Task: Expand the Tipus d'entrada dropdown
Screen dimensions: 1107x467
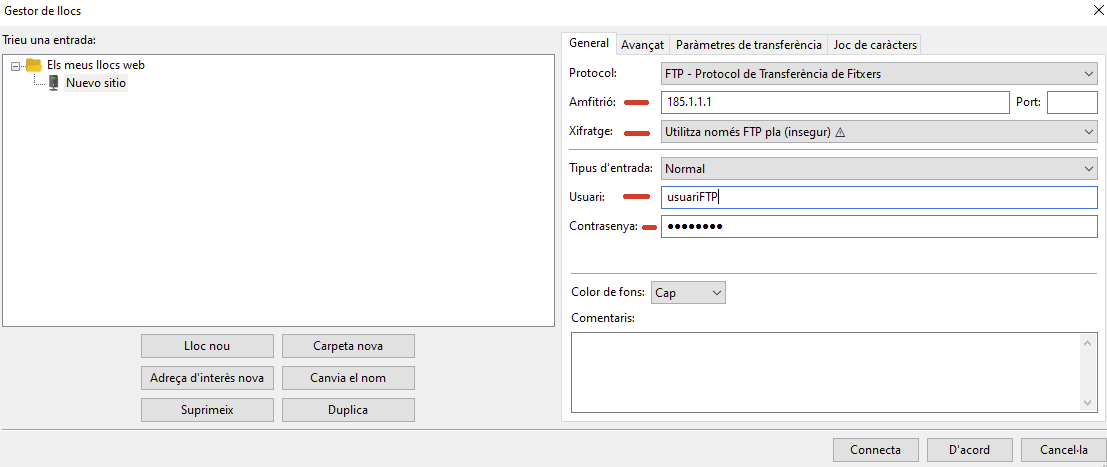Action: tap(879, 169)
